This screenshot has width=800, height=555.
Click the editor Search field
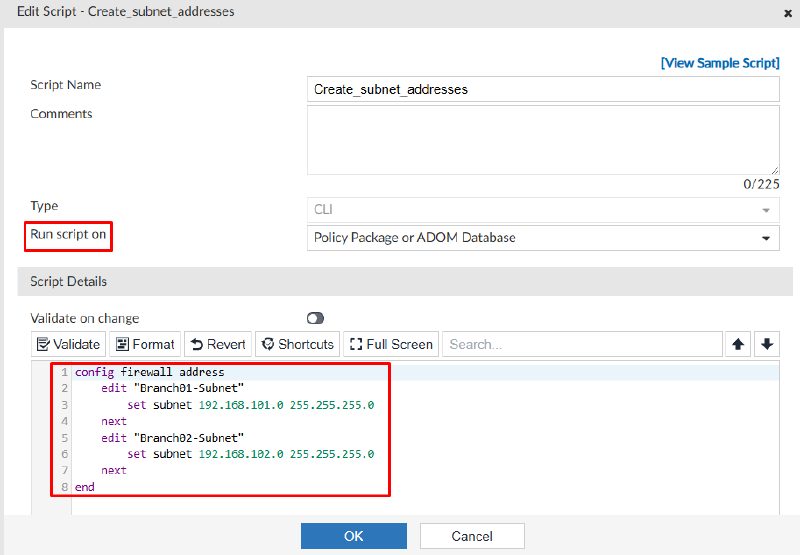(582, 344)
